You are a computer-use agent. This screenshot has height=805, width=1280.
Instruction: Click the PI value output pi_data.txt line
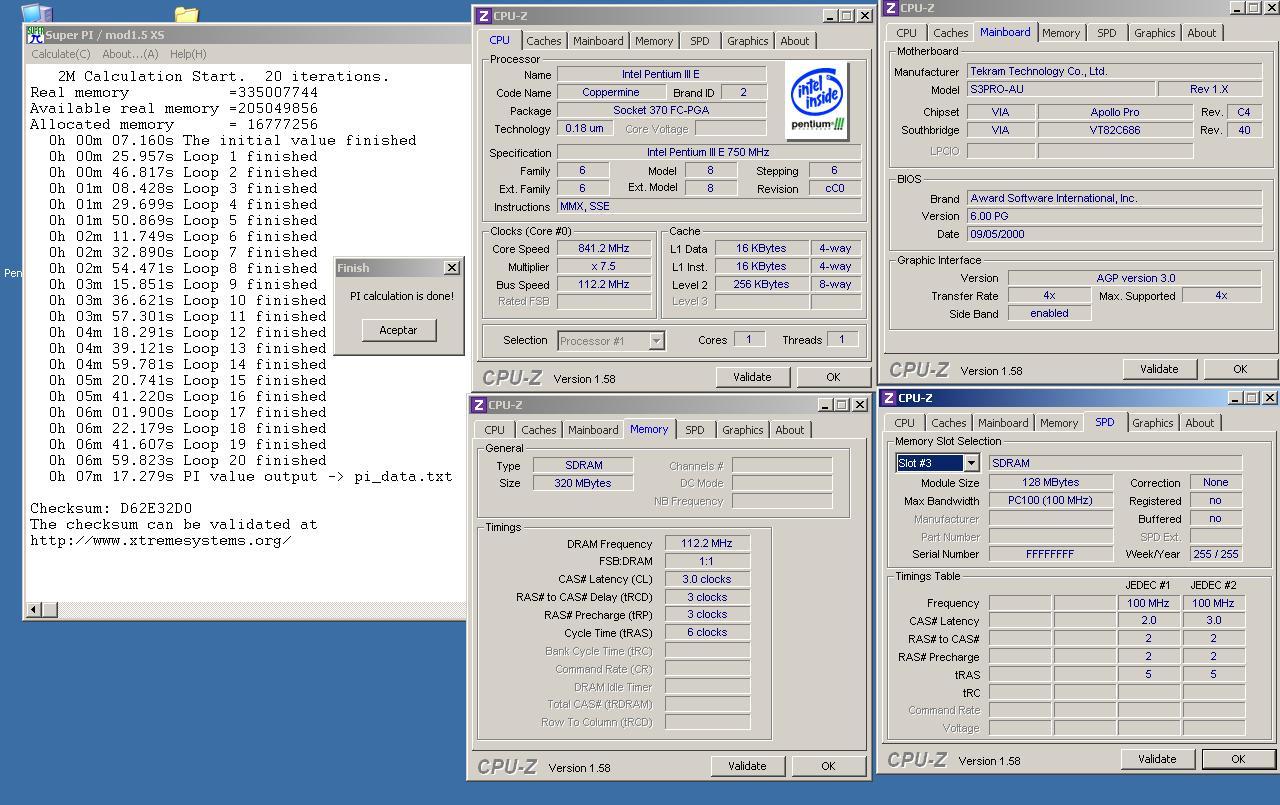[x=251, y=476]
